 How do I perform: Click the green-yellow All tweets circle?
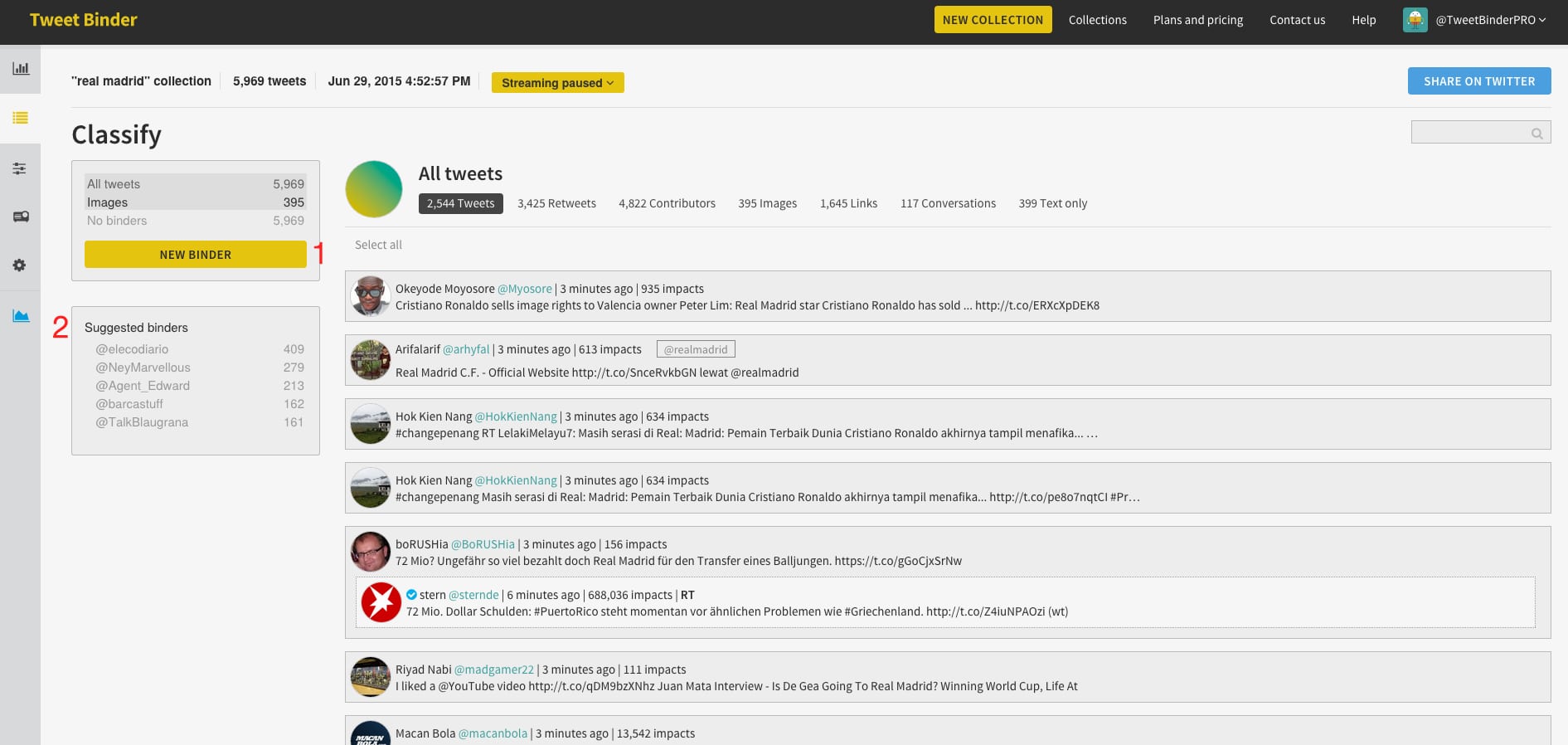pos(374,189)
